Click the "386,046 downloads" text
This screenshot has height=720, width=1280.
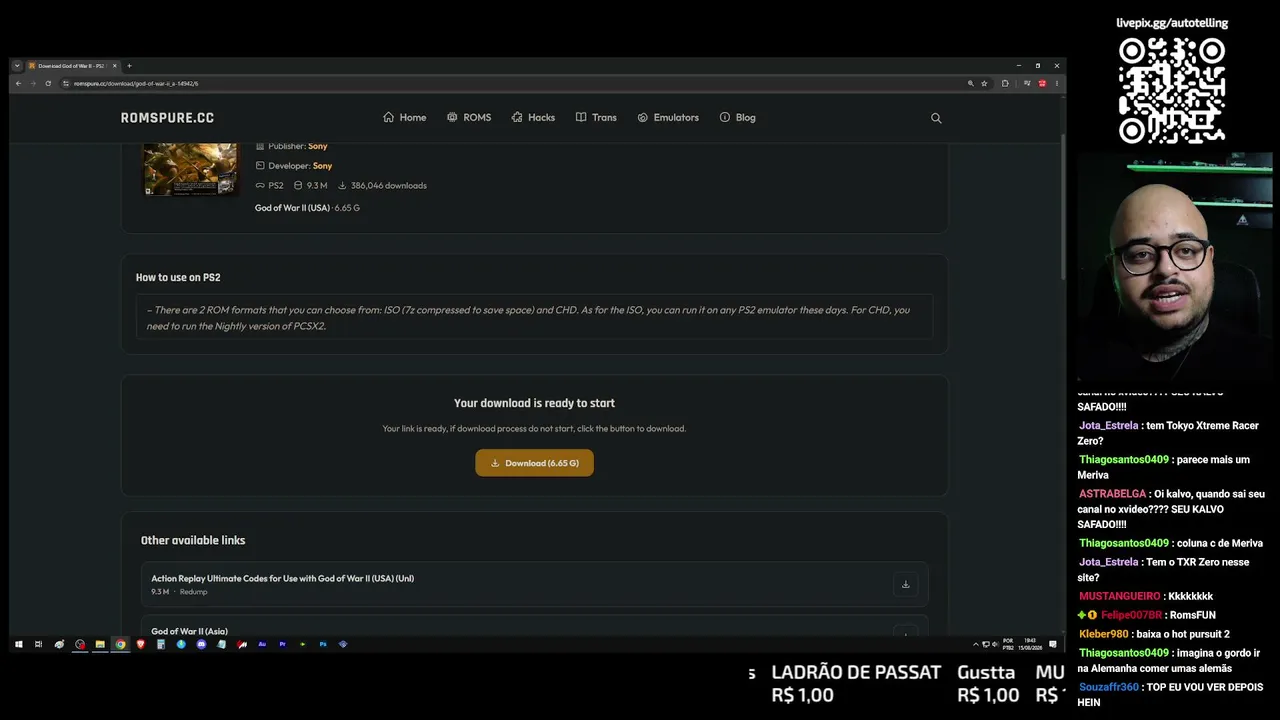(388, 186)
